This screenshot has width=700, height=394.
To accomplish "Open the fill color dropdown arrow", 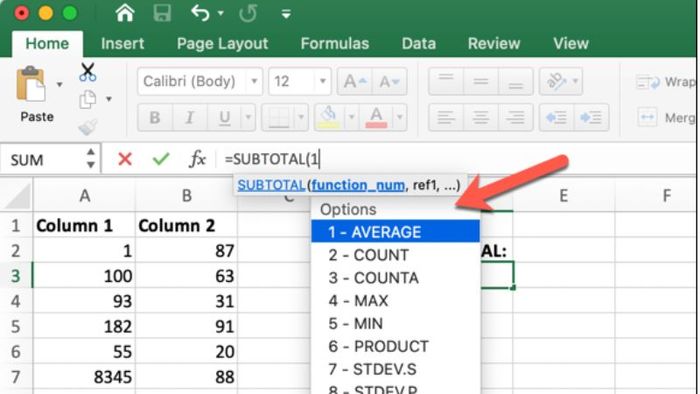I will 351,117.
